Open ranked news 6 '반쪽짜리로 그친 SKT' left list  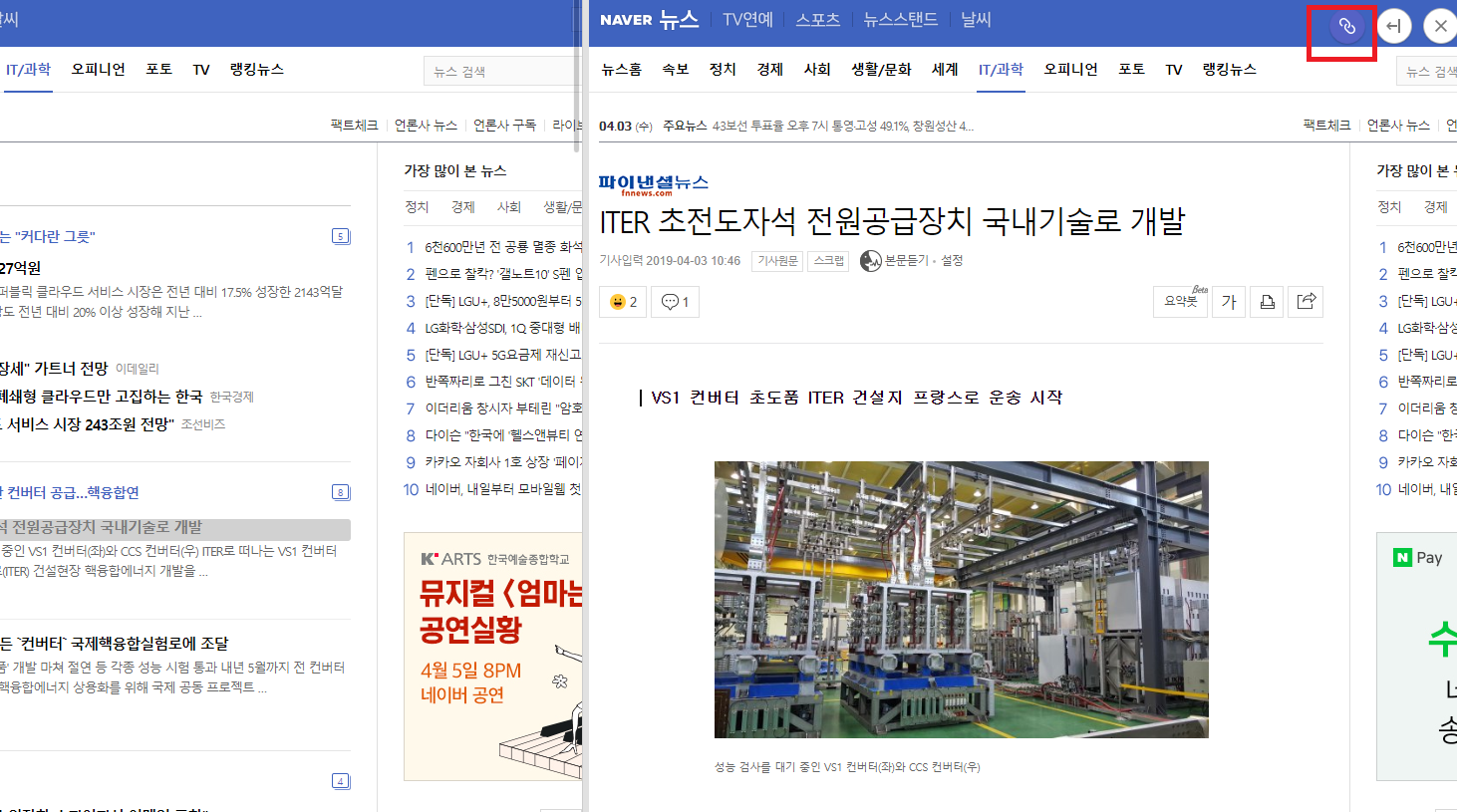(503, 381)
